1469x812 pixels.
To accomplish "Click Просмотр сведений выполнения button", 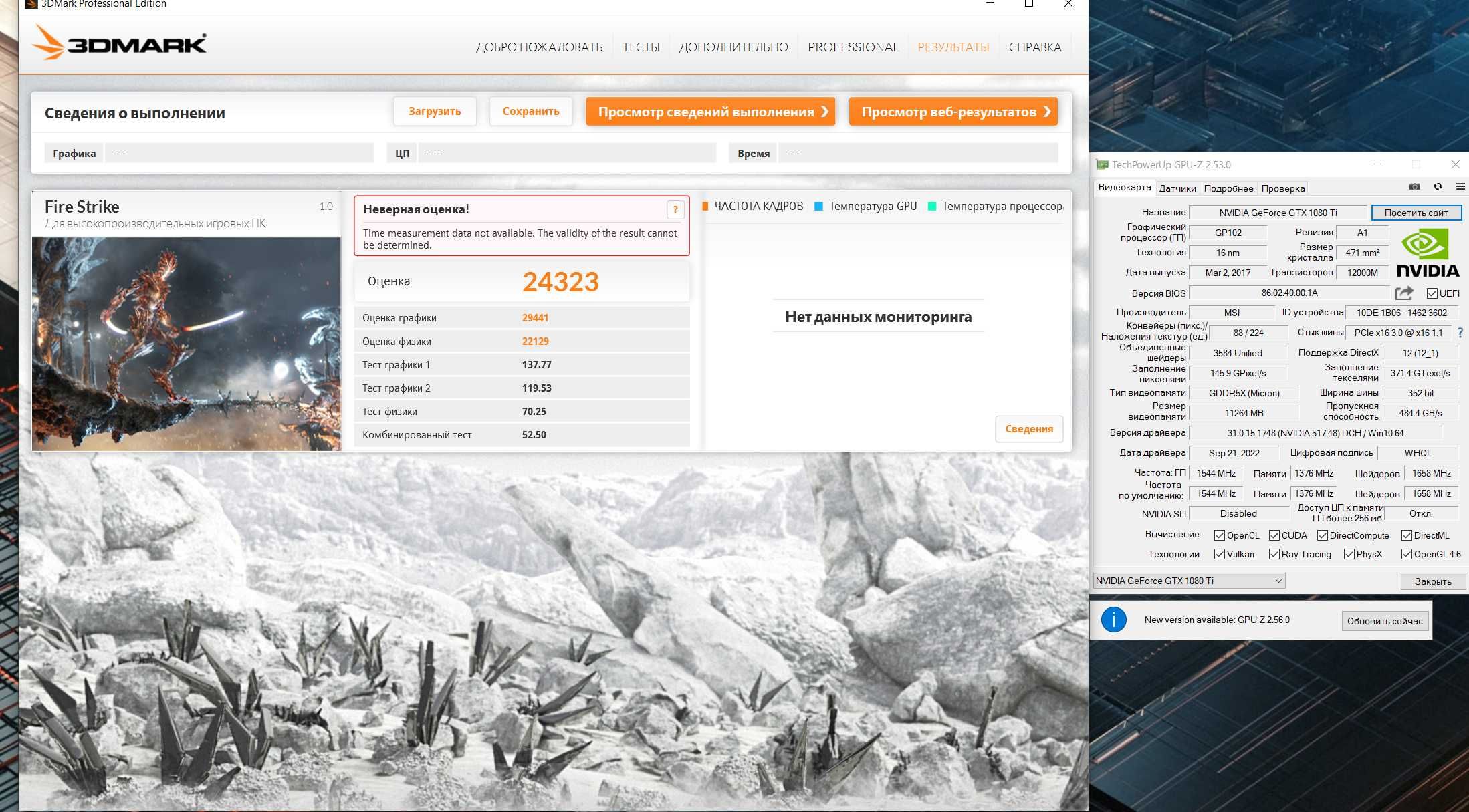I will click(711, 112).
